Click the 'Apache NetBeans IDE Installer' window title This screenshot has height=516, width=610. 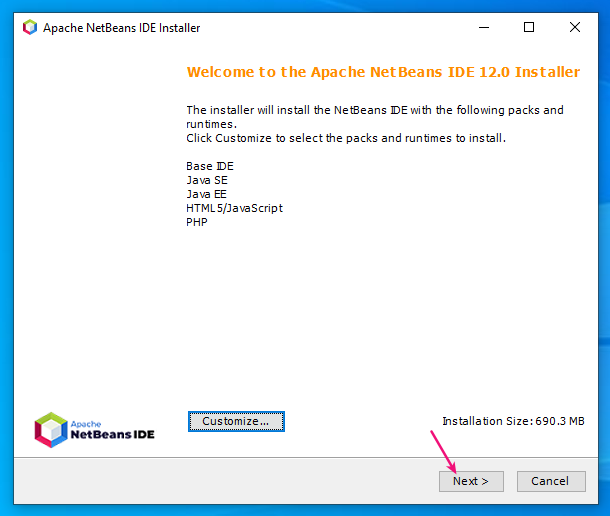(121, 28)
